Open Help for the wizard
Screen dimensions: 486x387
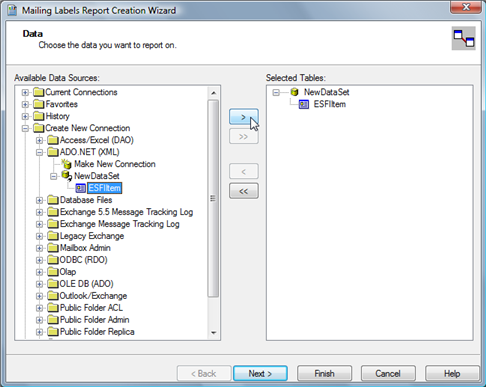click(452, 373)
